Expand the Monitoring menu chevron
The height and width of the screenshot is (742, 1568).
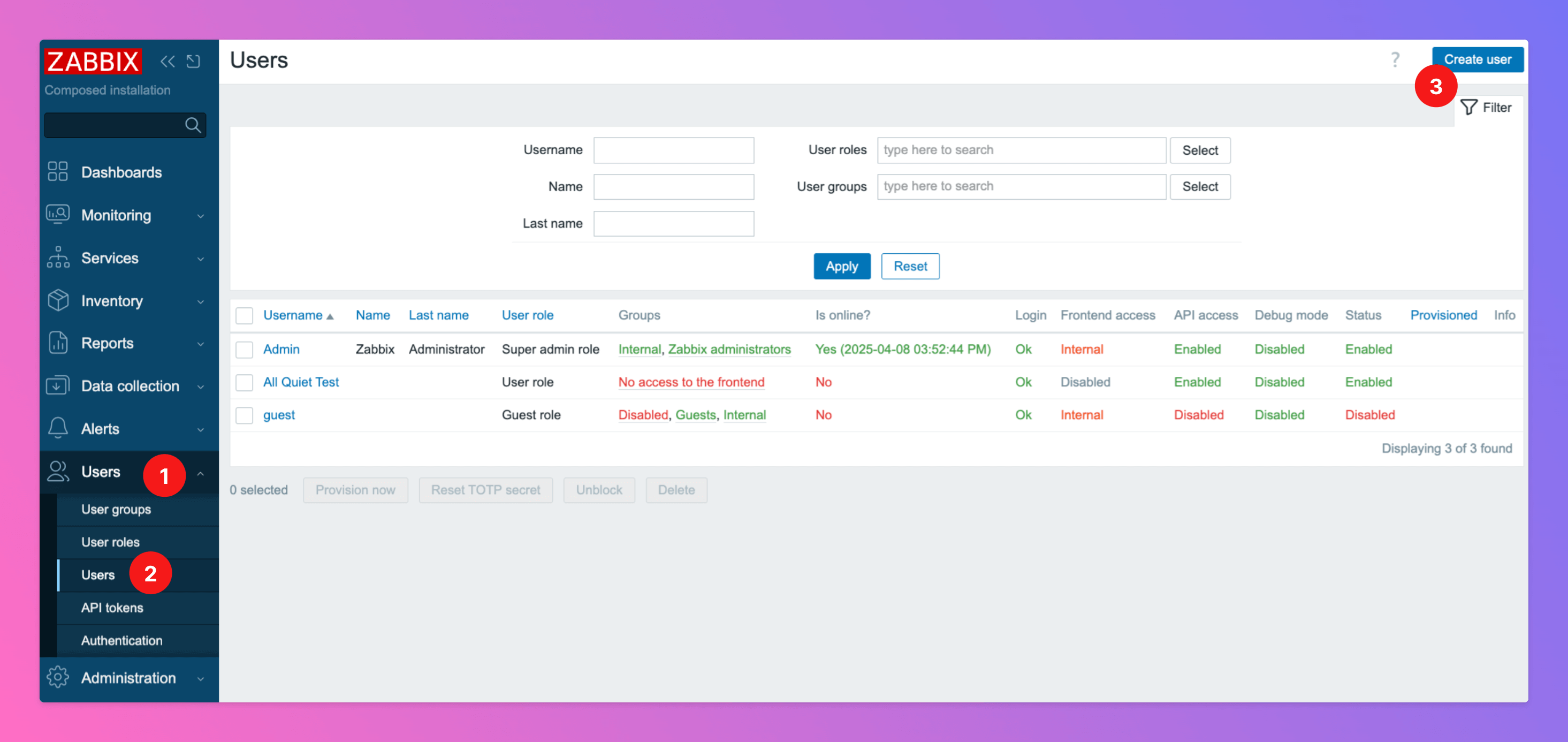pyautogui.click(x=200, y=216)
